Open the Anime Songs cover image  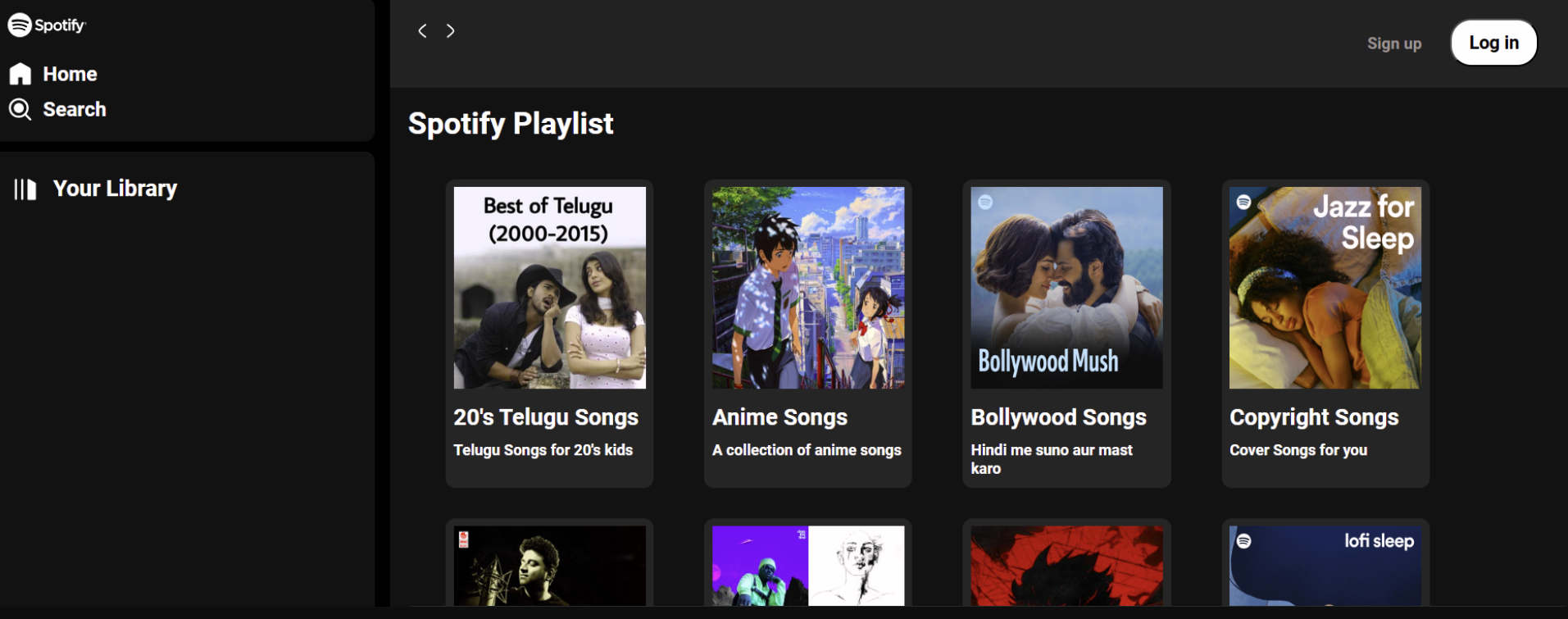coord(807,288)
